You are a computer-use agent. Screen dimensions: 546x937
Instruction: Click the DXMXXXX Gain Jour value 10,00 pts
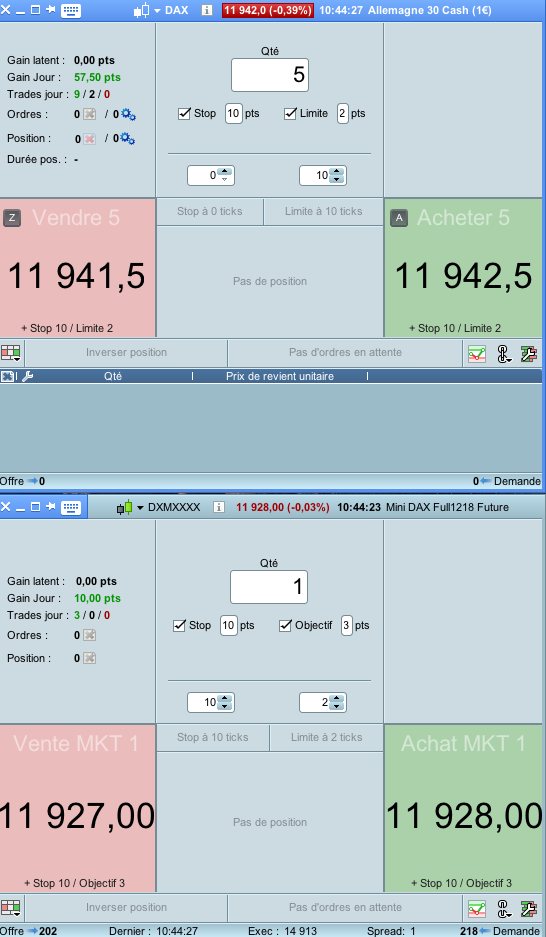[x=97, y=598]
